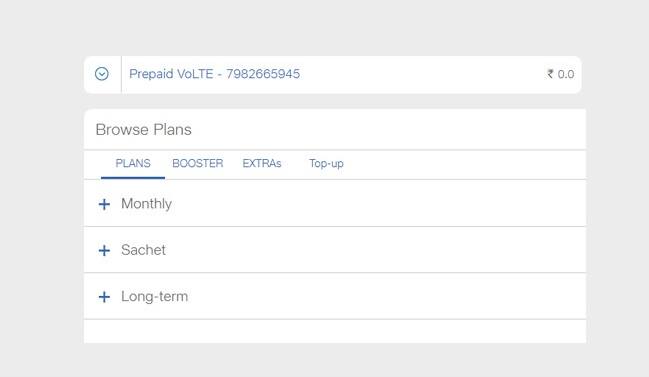Screen dimensions: 649x377
Task: Click empty space right of Top-up tab
Action: pyautogui.click(x=464, y=164)
